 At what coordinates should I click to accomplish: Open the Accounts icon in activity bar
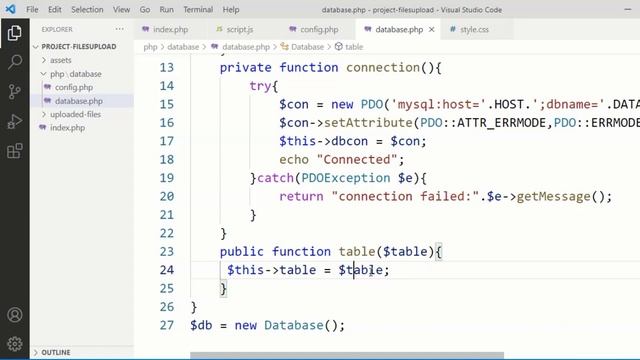[x=15, y=315]
